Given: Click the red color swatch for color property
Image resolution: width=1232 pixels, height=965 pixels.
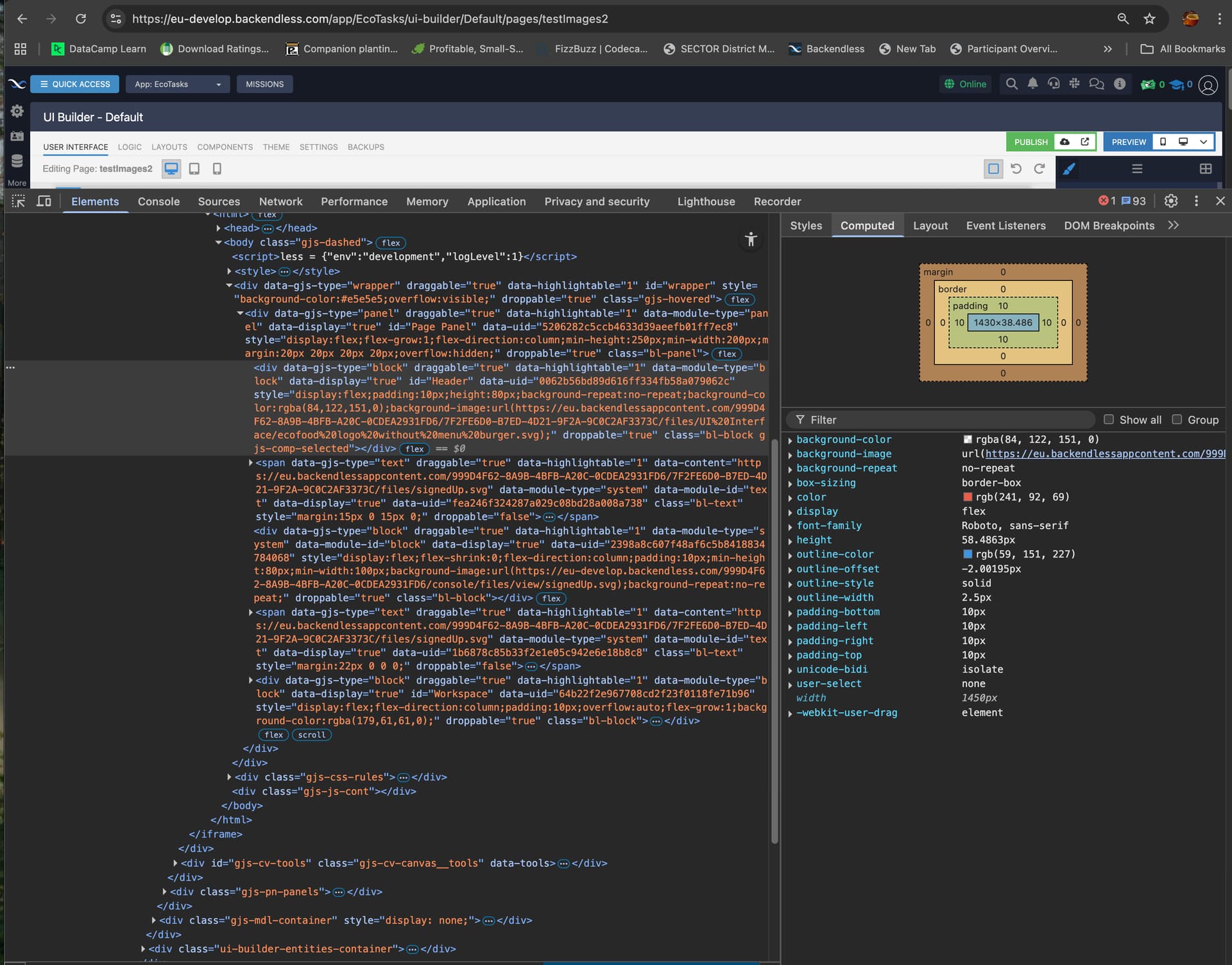Looking at the screenshot, I should tap(968, 497).
